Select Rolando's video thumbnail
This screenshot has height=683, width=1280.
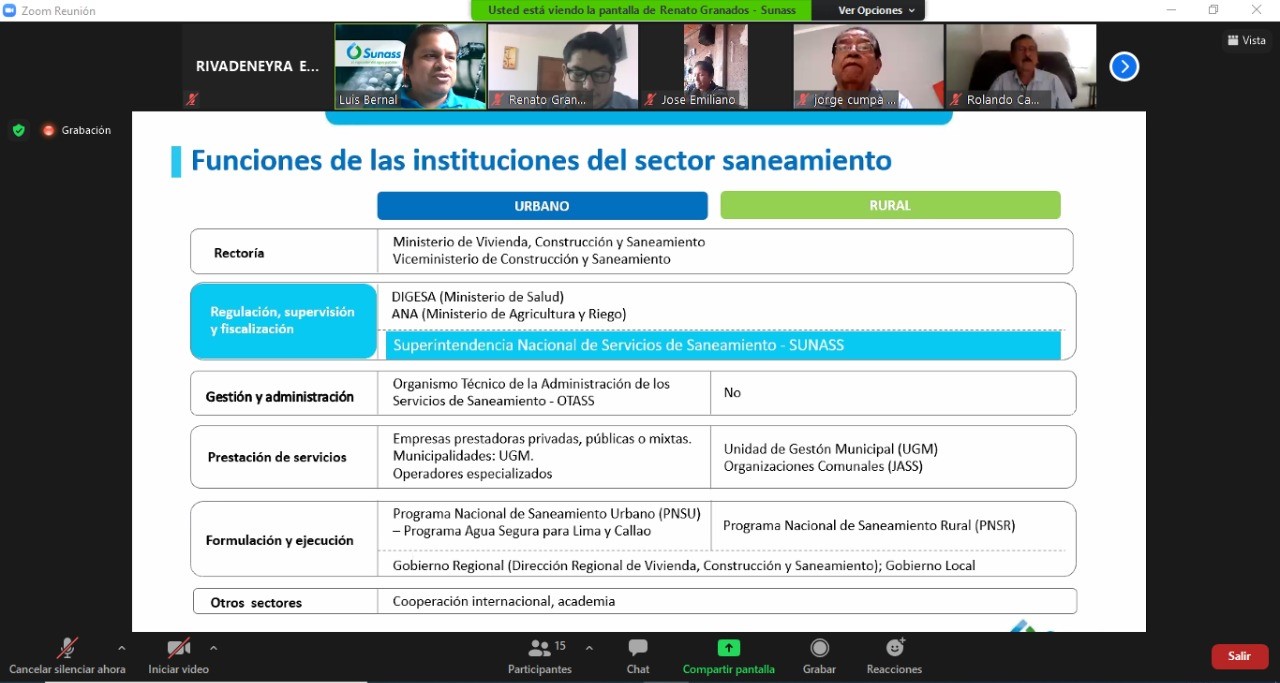[x=1021, y=66]
